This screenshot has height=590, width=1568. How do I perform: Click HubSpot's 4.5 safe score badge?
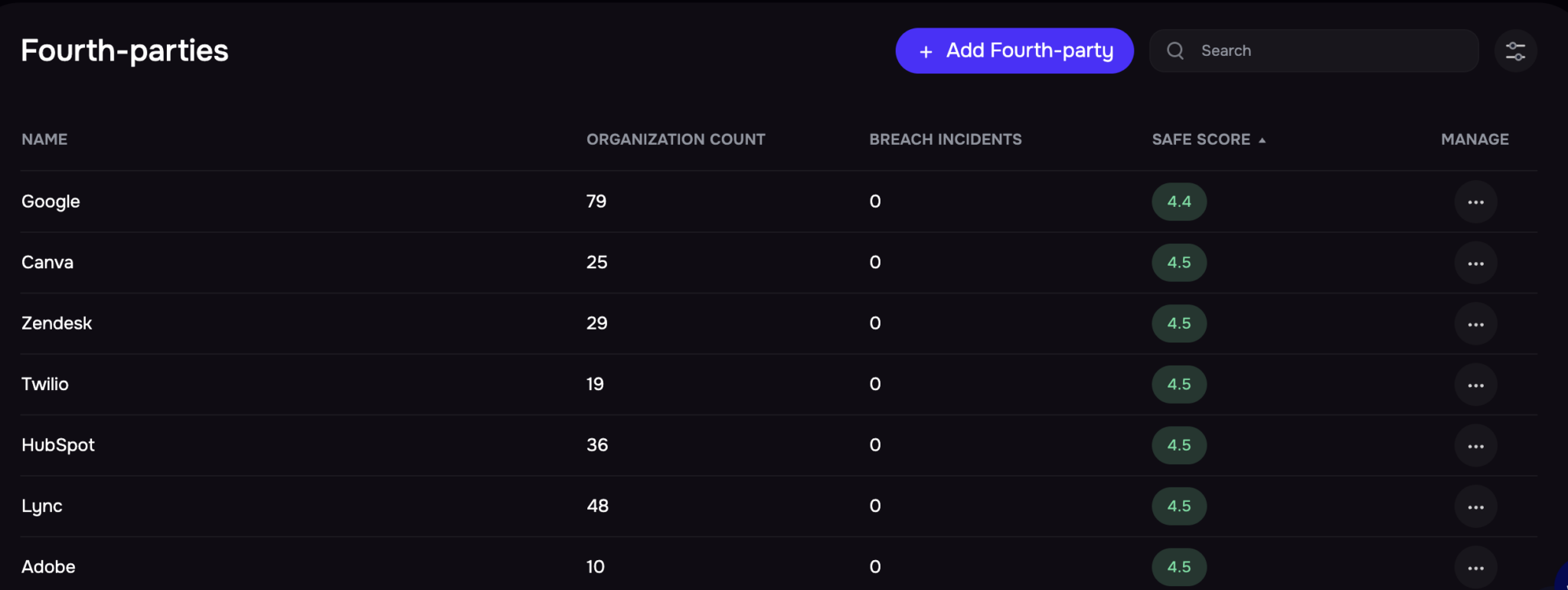pyautogui.click(x=1179, y=445)
